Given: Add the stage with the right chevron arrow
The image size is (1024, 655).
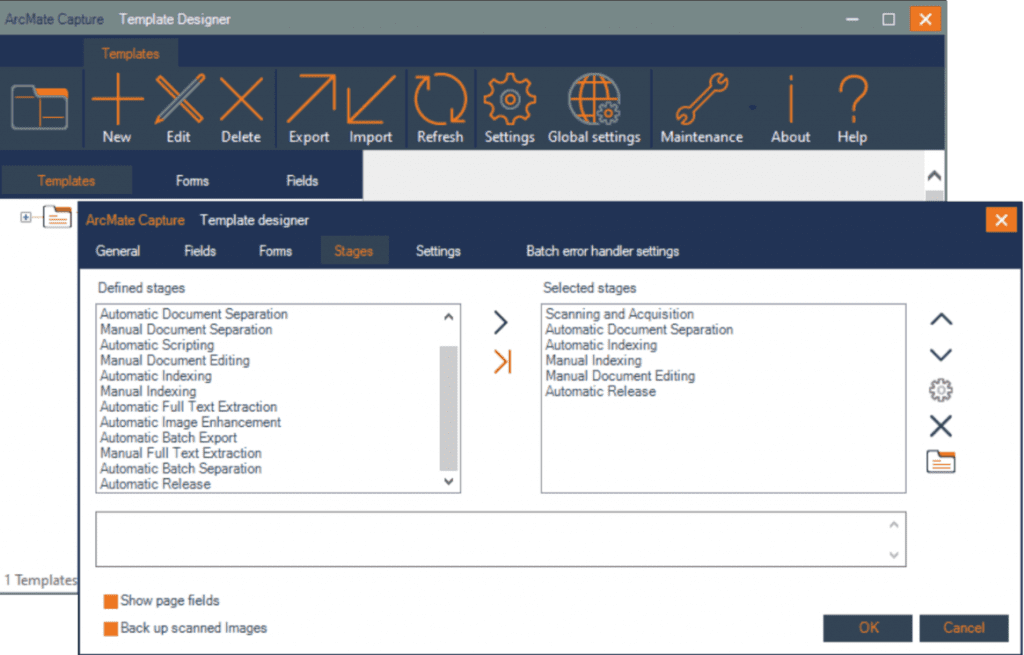Looking at the screenshot, I should click(x=501, y=322).
